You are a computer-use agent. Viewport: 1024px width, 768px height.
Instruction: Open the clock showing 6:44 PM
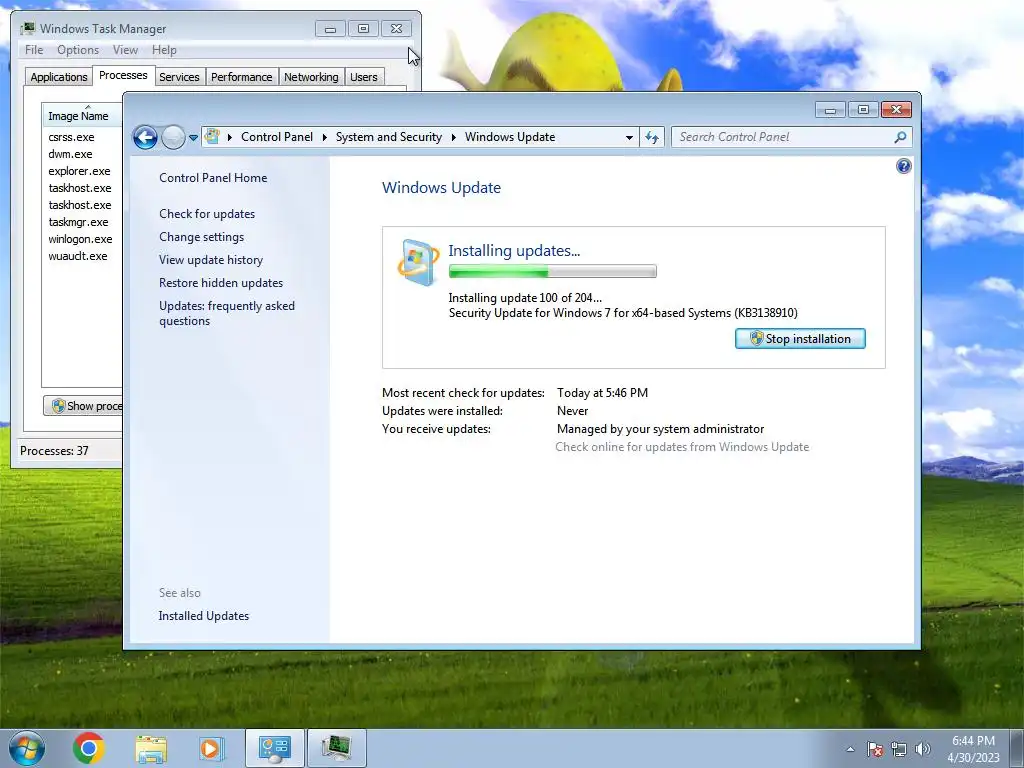pos(973,749)
